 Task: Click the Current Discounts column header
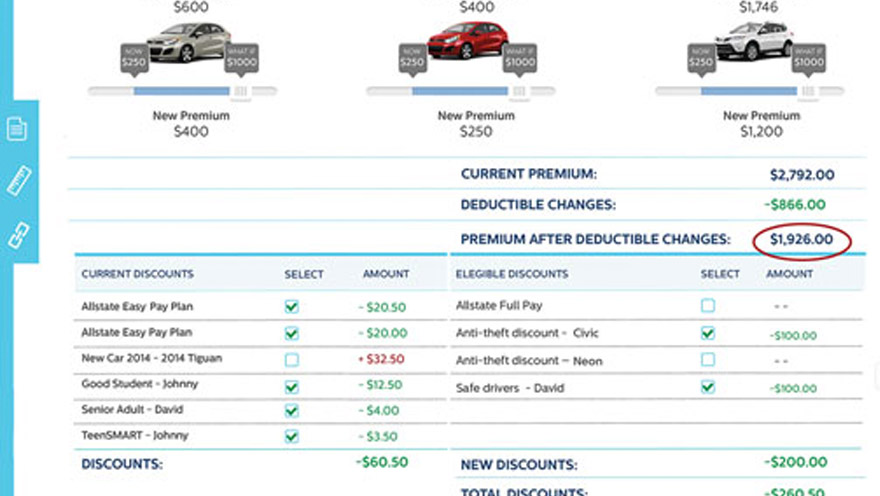click(137, 274)
